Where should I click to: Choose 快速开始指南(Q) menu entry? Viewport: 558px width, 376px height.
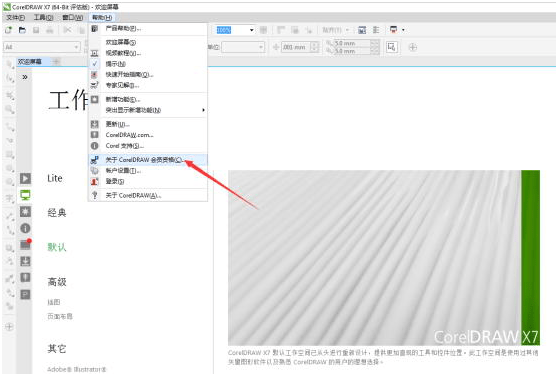click(x=129, y=75)
